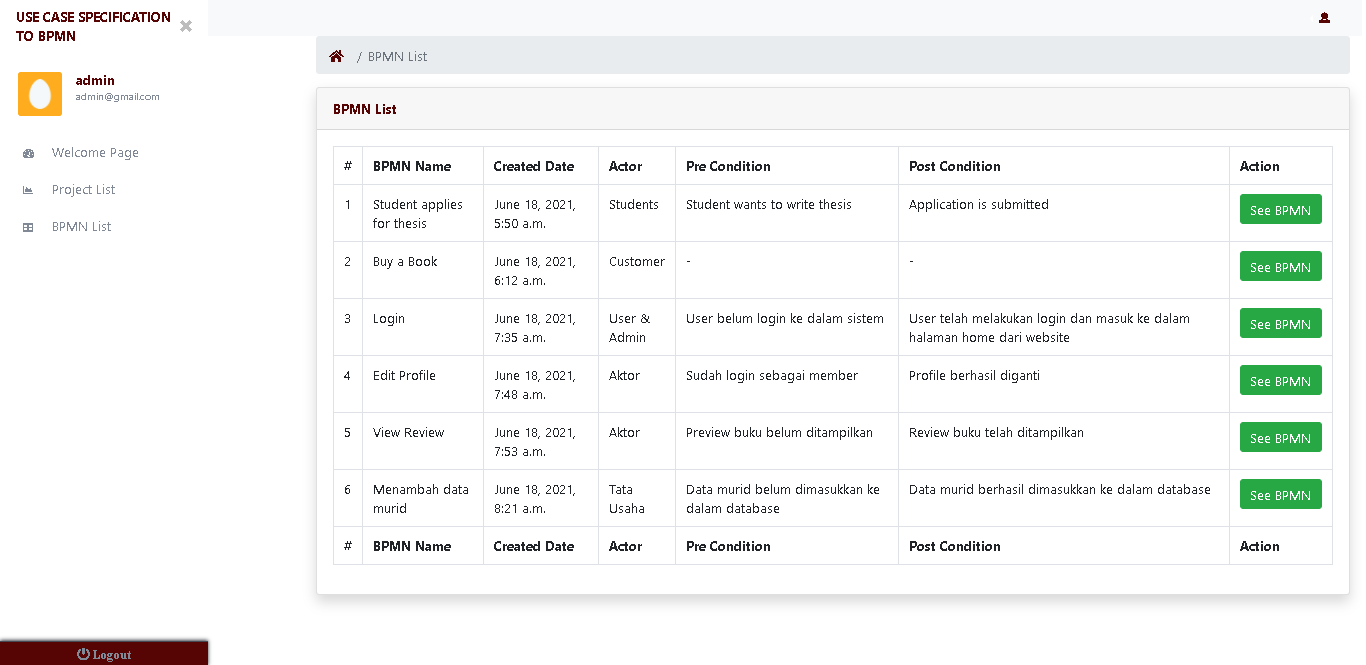See BPMN for Buy a Book
Image resolution: width=1366 pixels, height=665 pixels.
(x=1280, y=266)
